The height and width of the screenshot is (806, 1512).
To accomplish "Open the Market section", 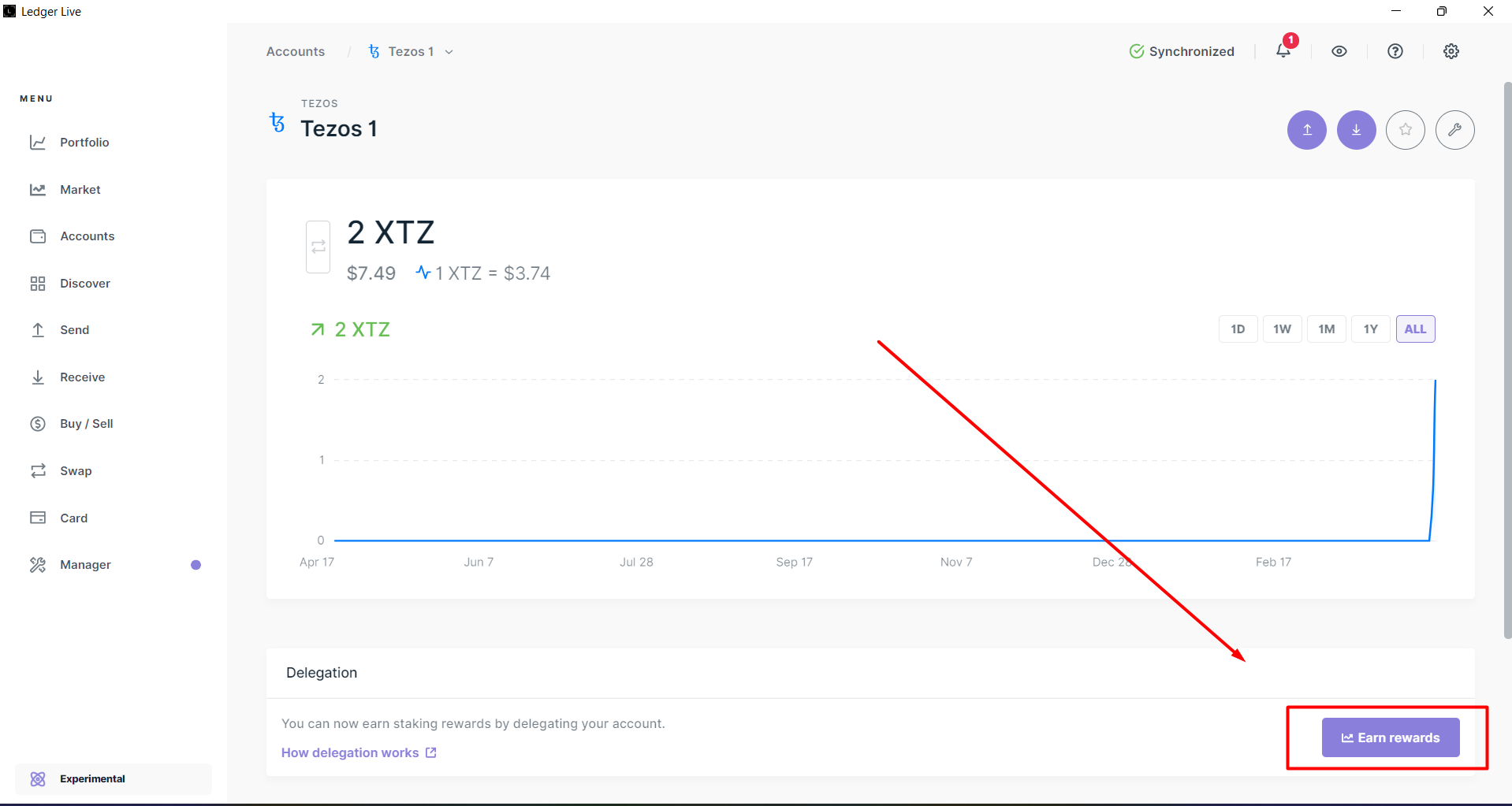I will 80,190.
